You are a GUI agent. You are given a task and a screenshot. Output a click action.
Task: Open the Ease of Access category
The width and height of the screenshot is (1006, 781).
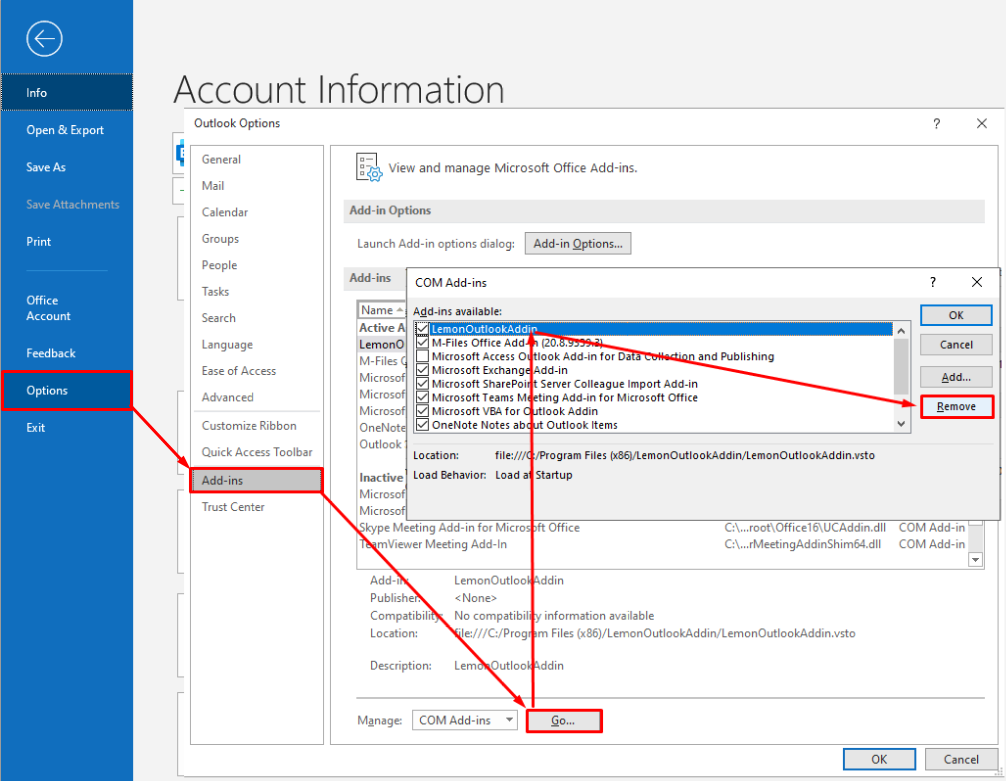(x=257, y=370)
